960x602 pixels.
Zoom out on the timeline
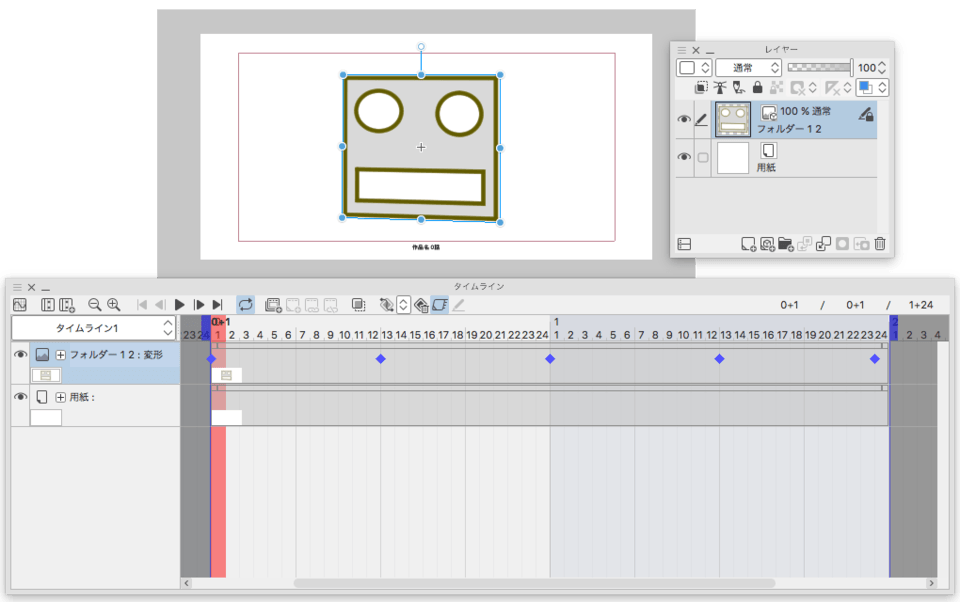(95, 305)
